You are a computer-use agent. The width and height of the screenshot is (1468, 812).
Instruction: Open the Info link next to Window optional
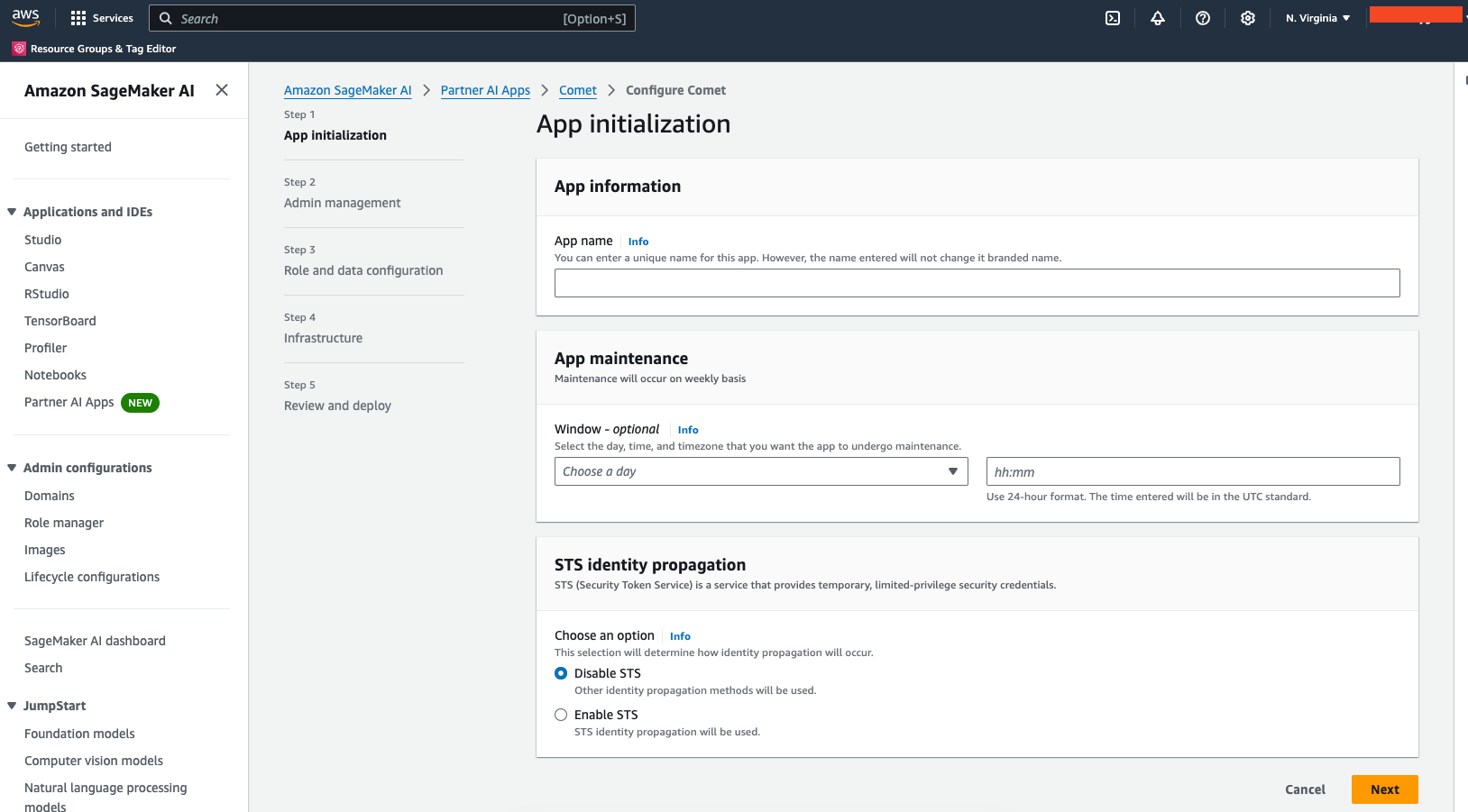(688, 430)
